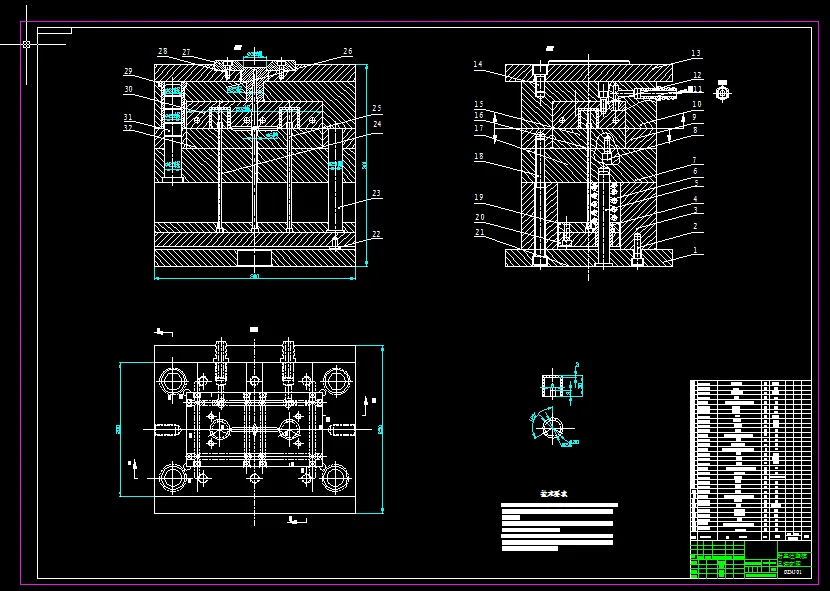
Task: Click part callout number 7
Action: tap(695, 160)
